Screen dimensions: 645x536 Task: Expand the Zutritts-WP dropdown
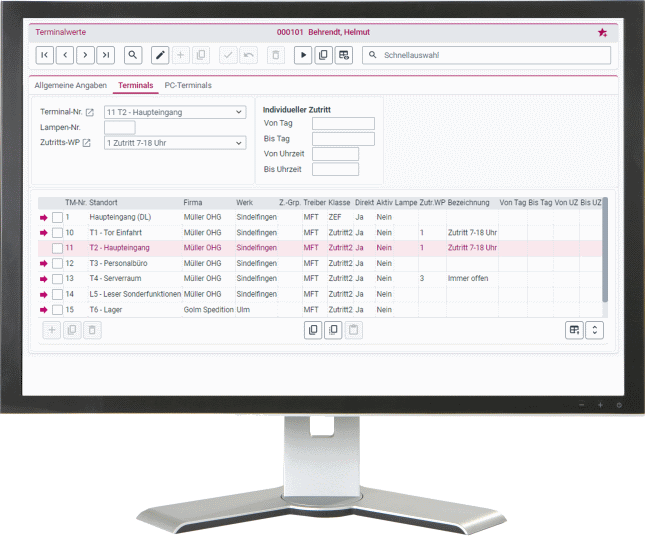[239, 143]
